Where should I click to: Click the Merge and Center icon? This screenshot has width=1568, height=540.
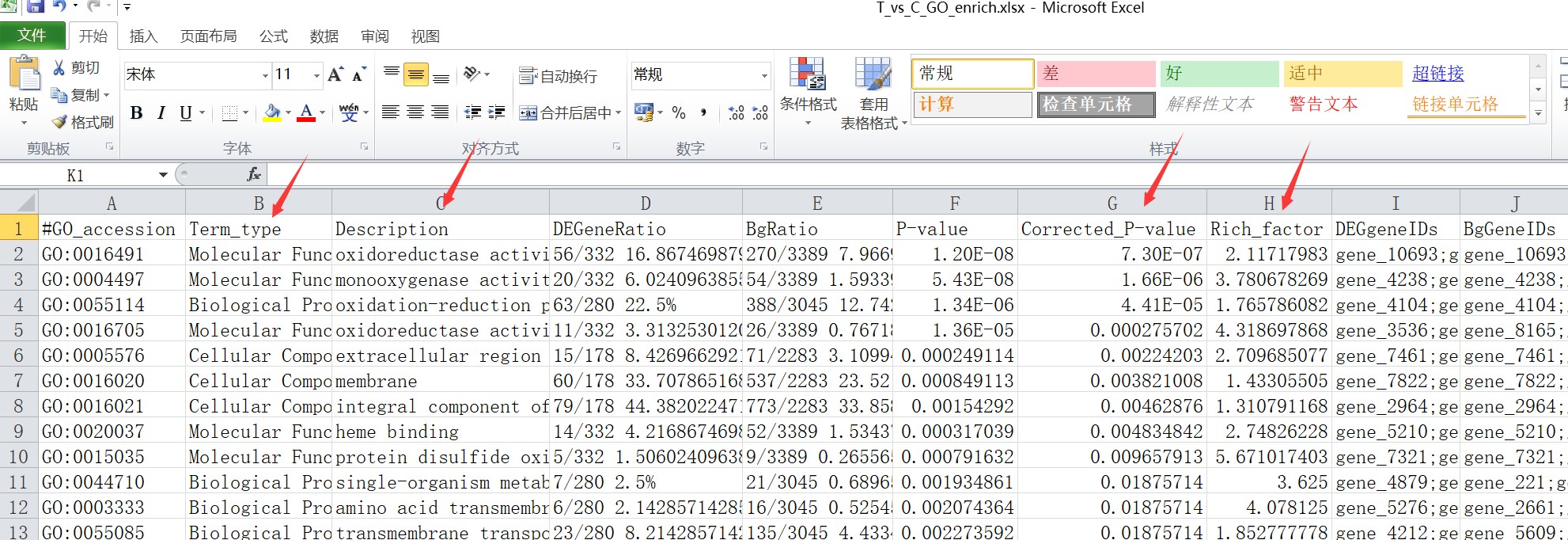pyautogui.click(x=528, y=113)
